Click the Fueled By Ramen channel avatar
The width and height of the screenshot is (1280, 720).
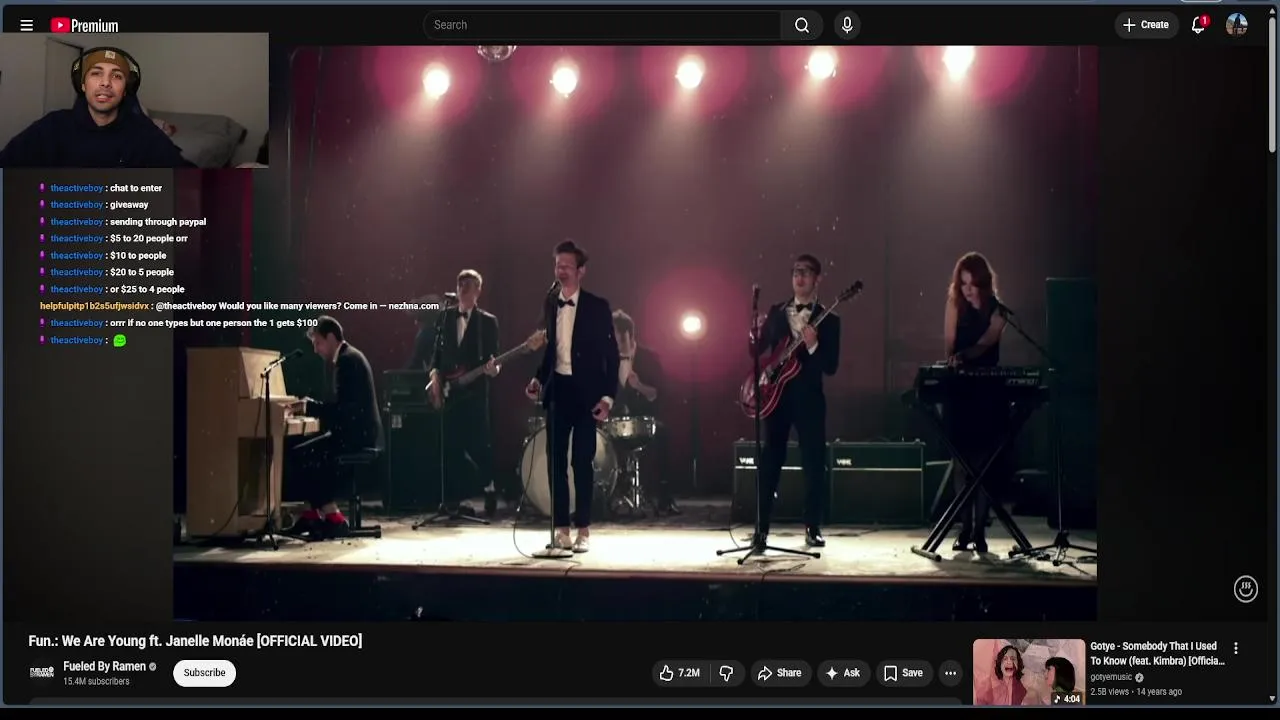point(41,673)
